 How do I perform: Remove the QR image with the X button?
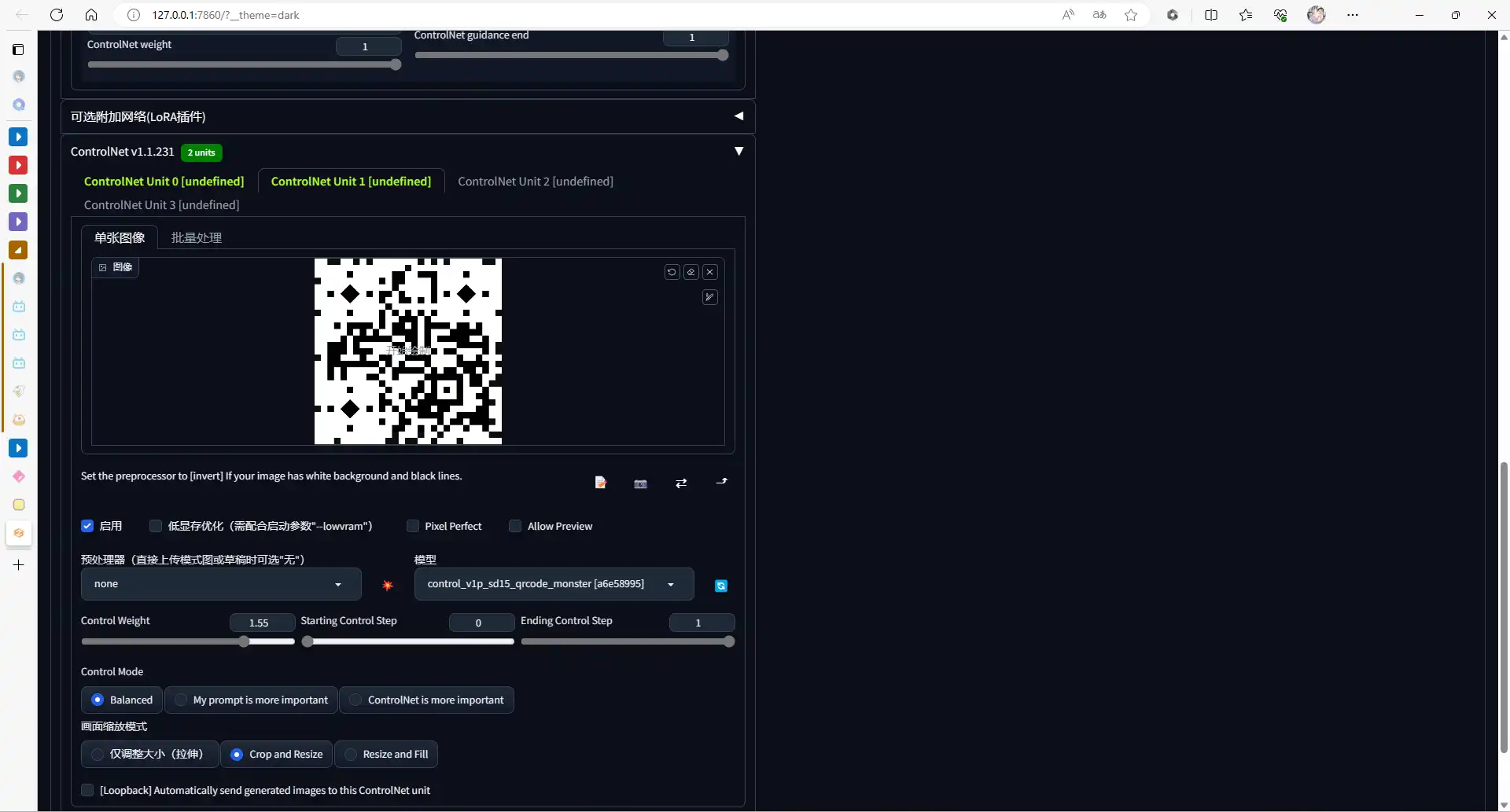pyautogui.click(x=710, y=272)
